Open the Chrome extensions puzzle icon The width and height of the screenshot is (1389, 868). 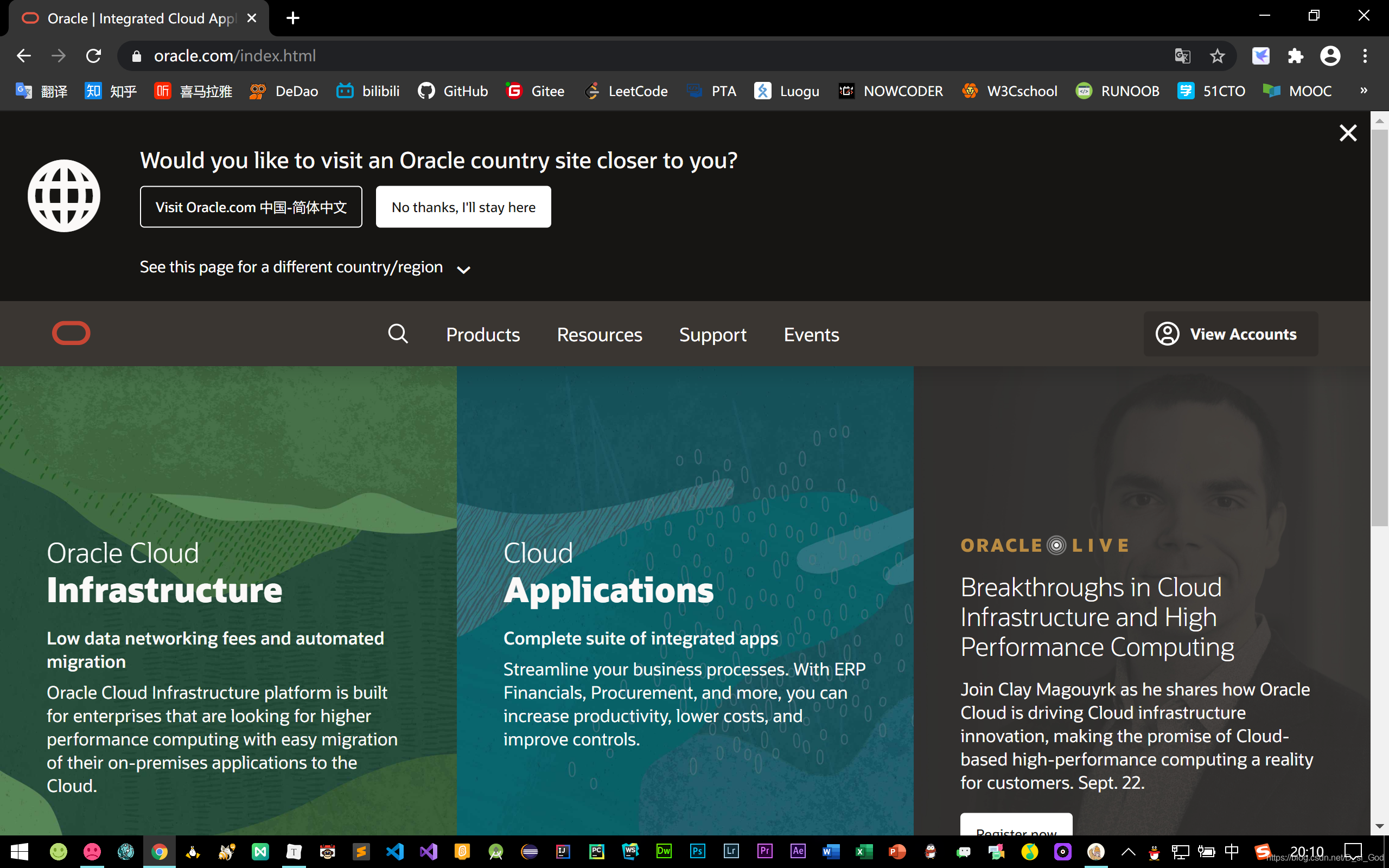click(x=1296, y=56)
